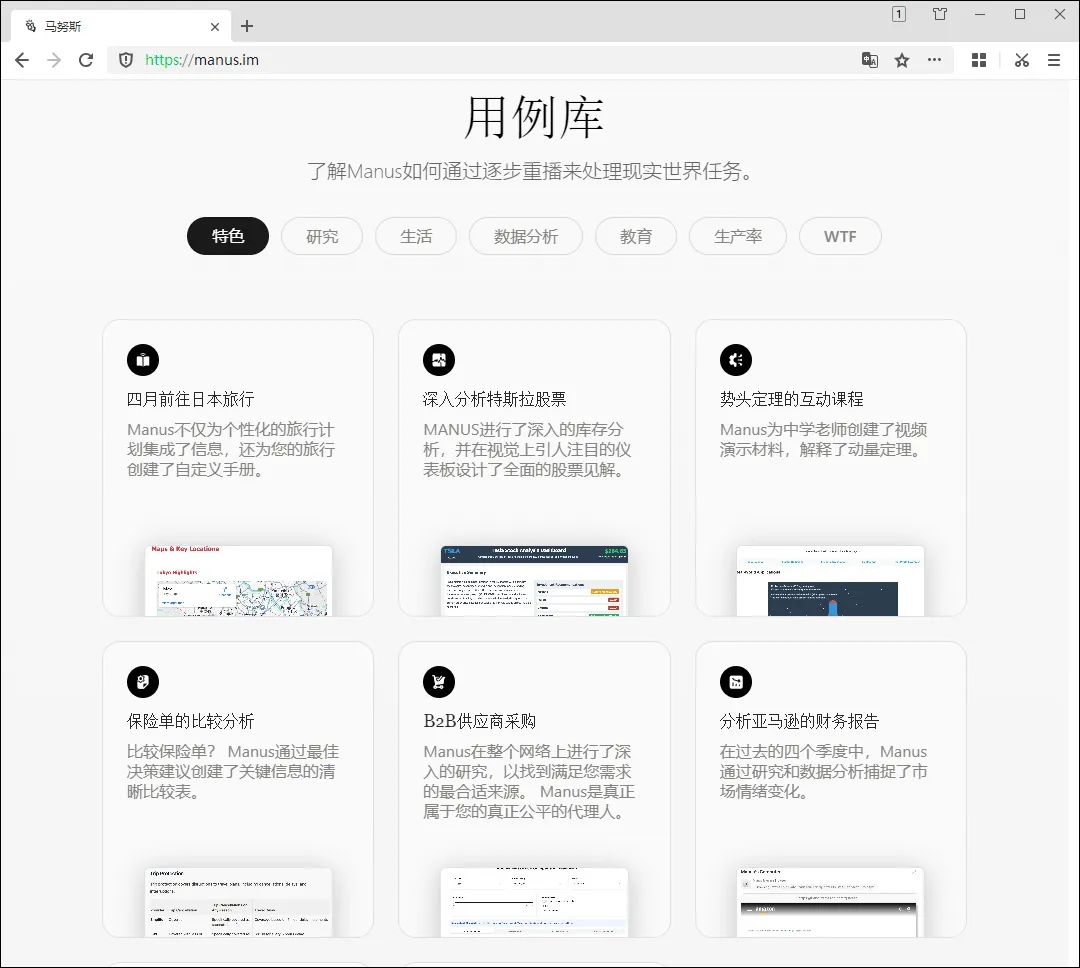Open the three-dot page actions icon
This screenshot has height=968, width=1080.
[934, 60]
